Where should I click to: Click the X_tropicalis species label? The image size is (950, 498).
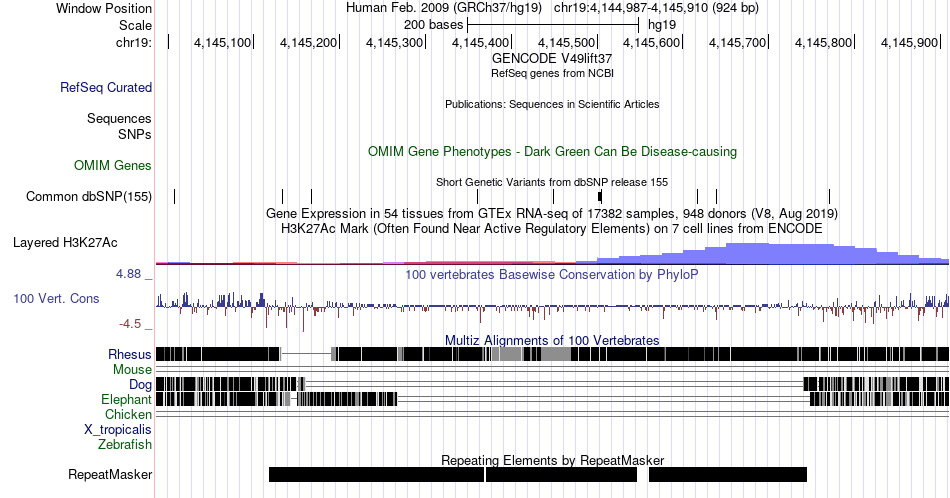point(118,430)
